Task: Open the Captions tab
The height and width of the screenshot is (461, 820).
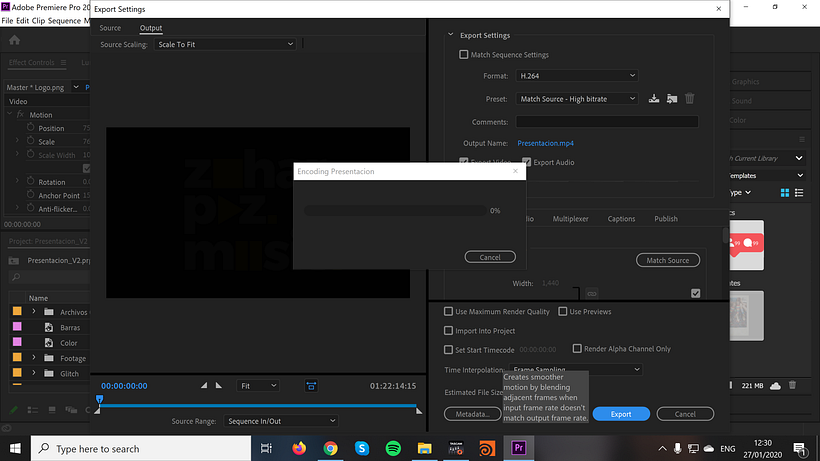Action: click(x=621, y=218)
